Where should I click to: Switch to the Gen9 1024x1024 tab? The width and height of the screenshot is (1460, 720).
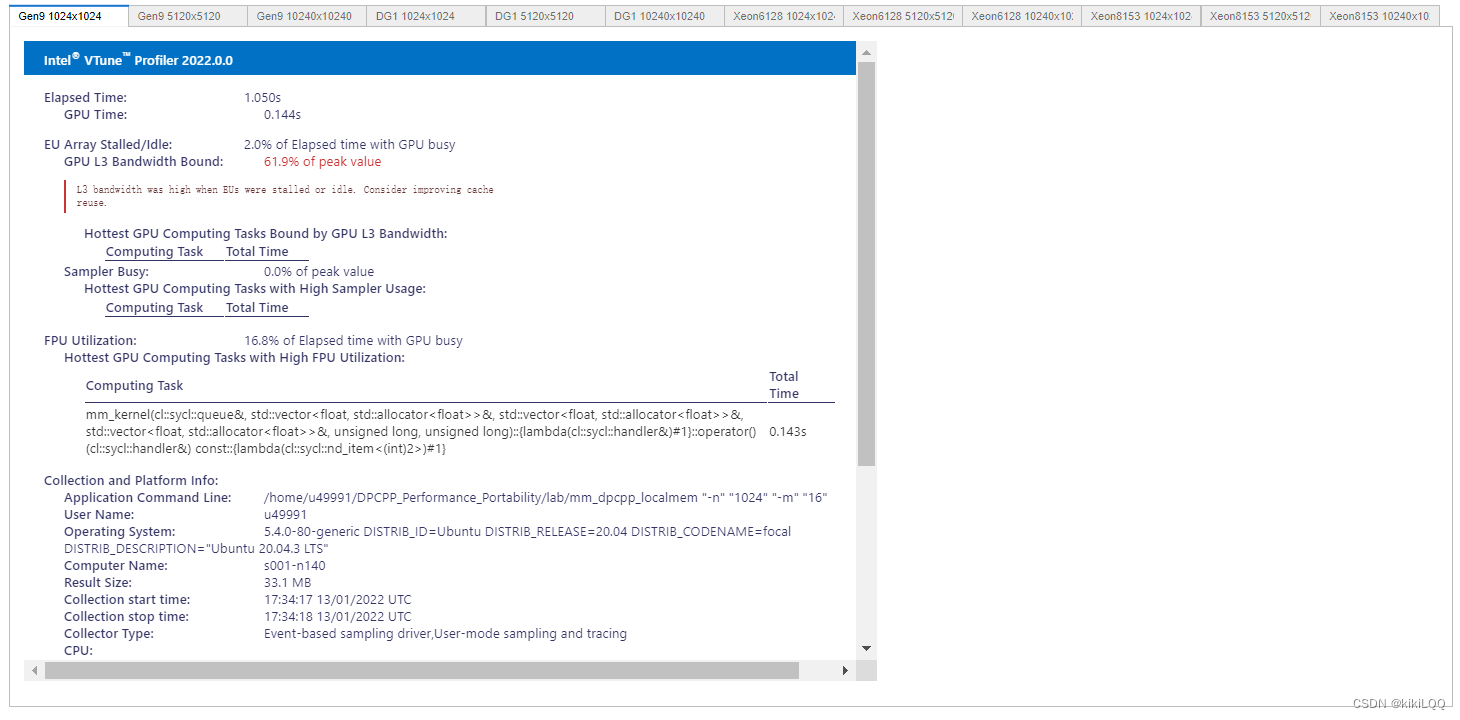tap(69, 16)
